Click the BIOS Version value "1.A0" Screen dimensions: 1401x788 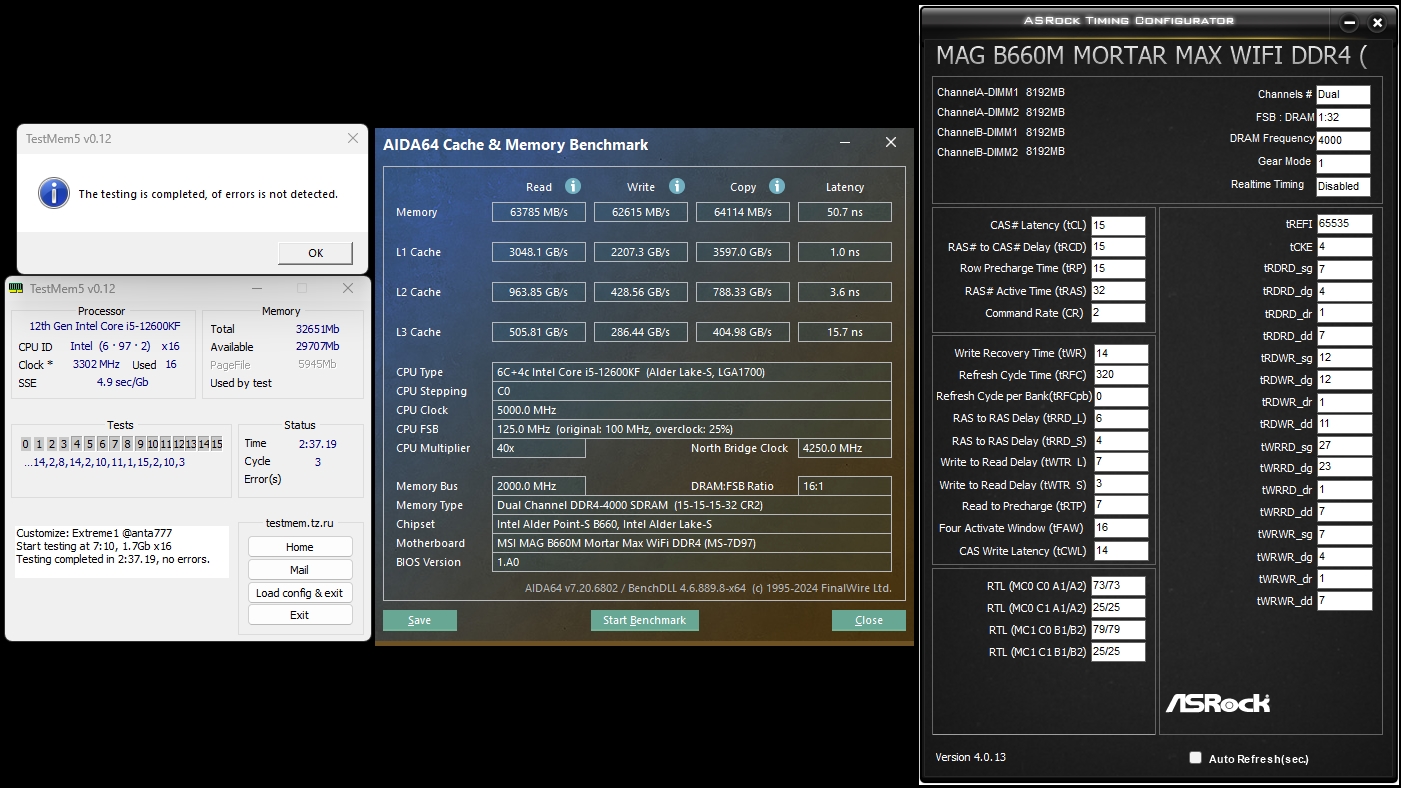(692, 562)
